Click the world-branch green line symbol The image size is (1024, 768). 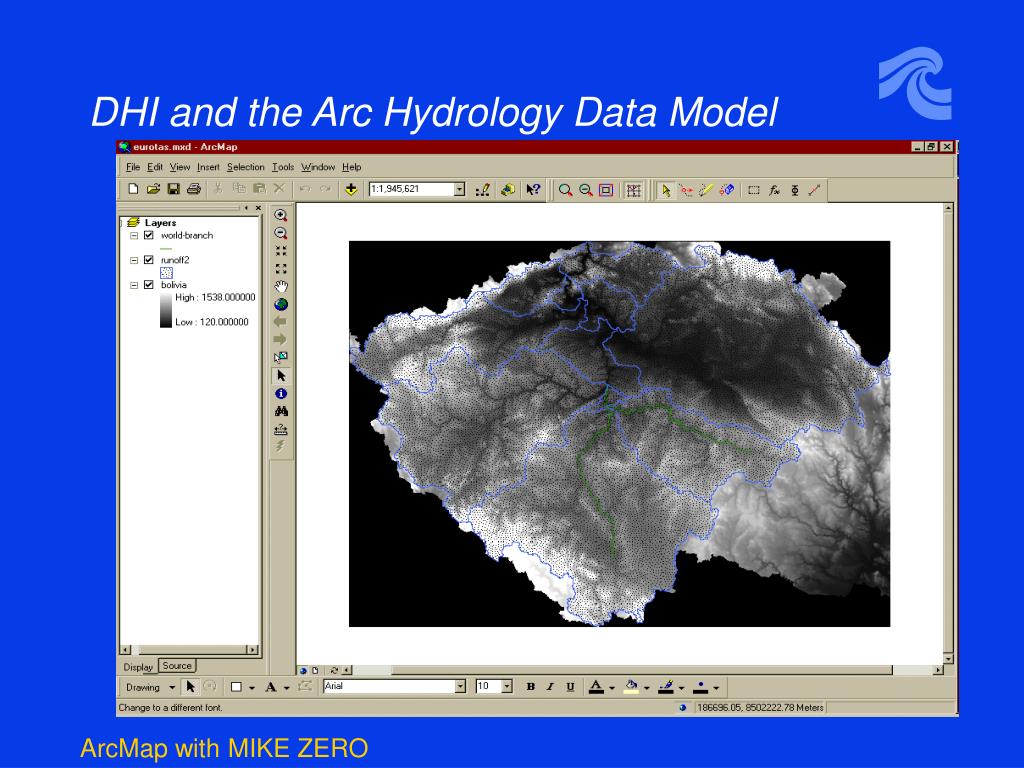pos(166,248)
